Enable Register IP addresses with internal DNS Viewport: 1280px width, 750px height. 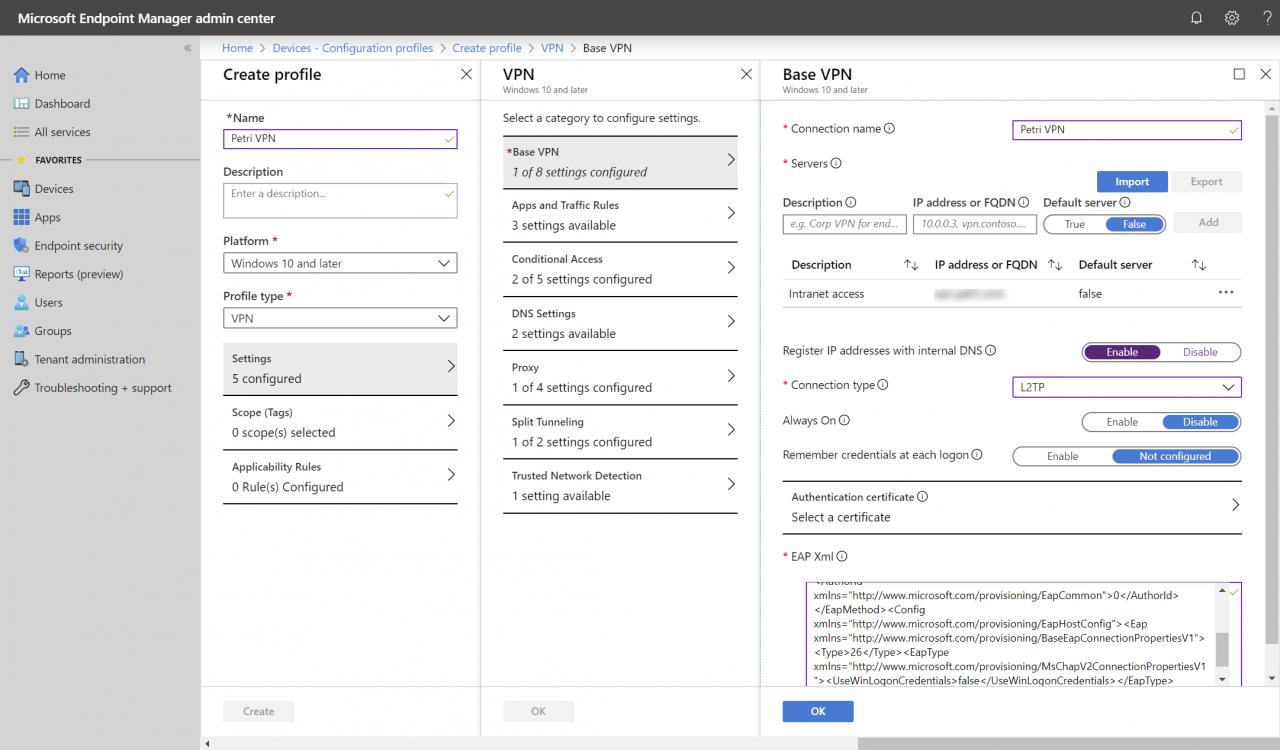(1122, 352)
